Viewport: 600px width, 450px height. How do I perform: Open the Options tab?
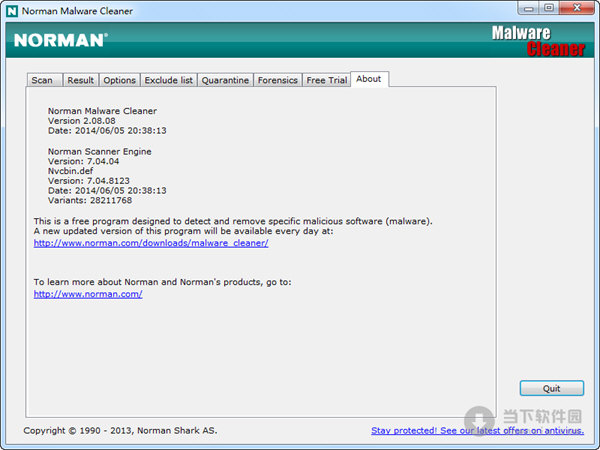point(119,80)
